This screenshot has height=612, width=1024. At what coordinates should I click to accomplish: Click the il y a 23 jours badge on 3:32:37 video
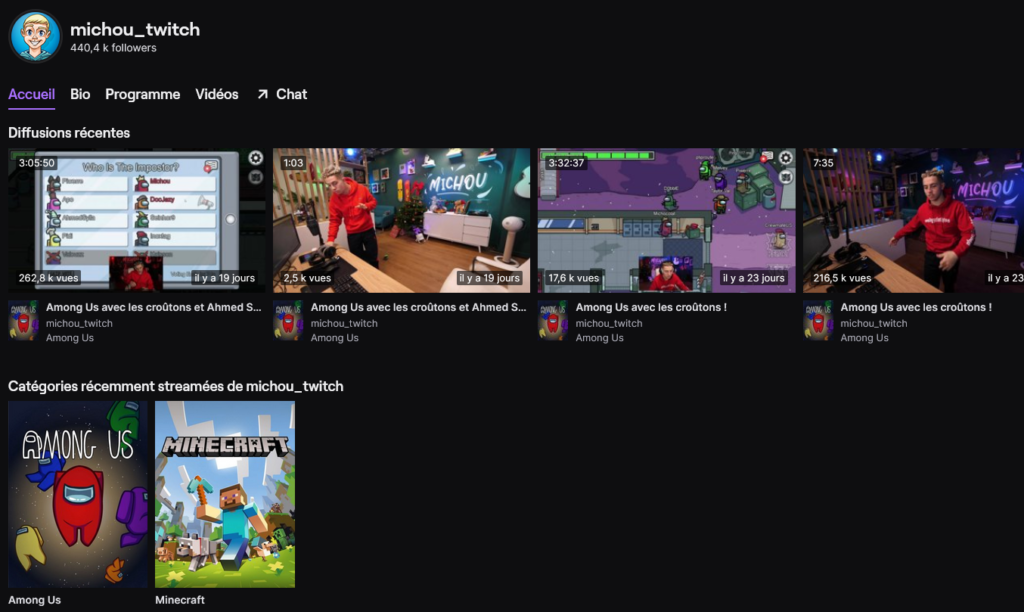pyautogui.click(x=754, y=278)
